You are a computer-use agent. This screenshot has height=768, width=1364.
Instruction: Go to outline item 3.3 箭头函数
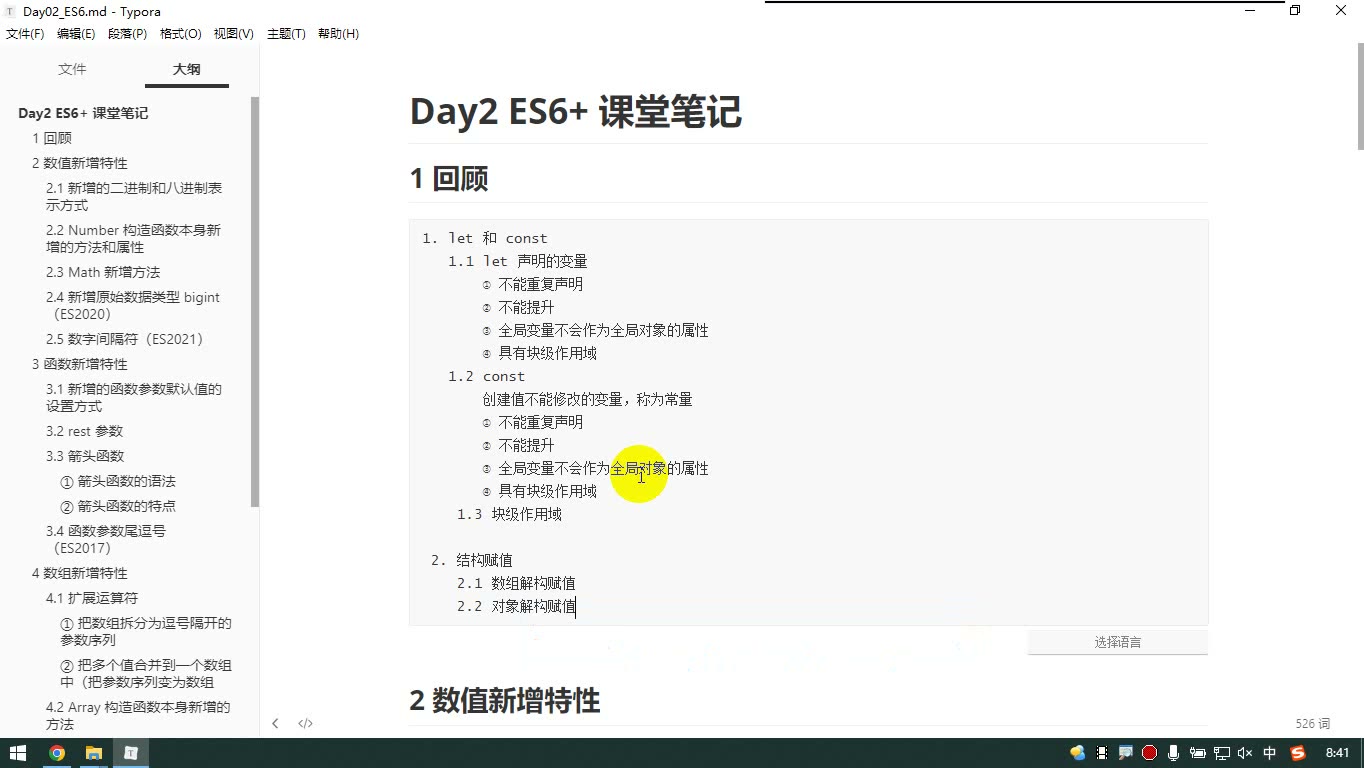pyautogui.click(x=85, y=456)
